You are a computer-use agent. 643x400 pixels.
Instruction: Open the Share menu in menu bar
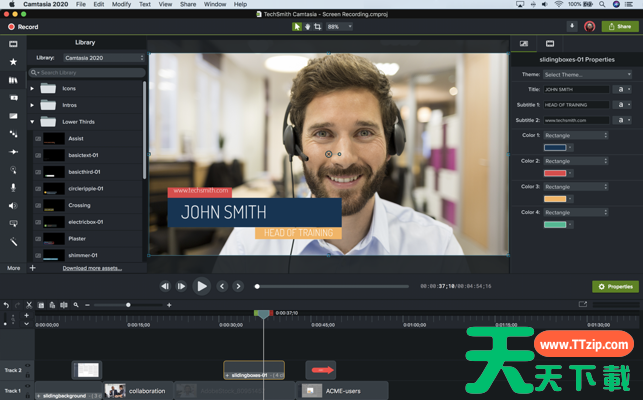point(188,5)
